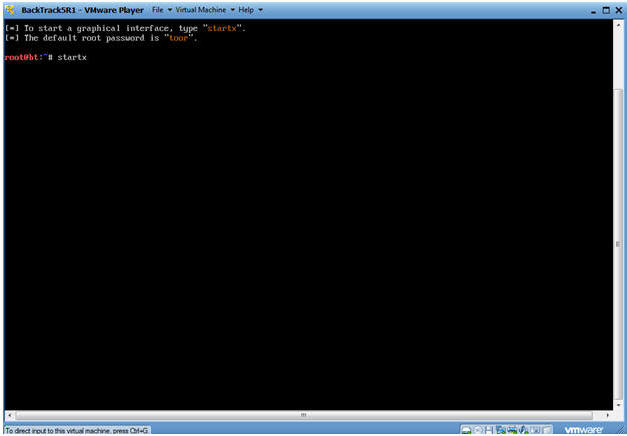The height and width of the screenshot is (436, 627).
Task: Click the VMware Player icon in title bar
Action: [x=10, y=10]
